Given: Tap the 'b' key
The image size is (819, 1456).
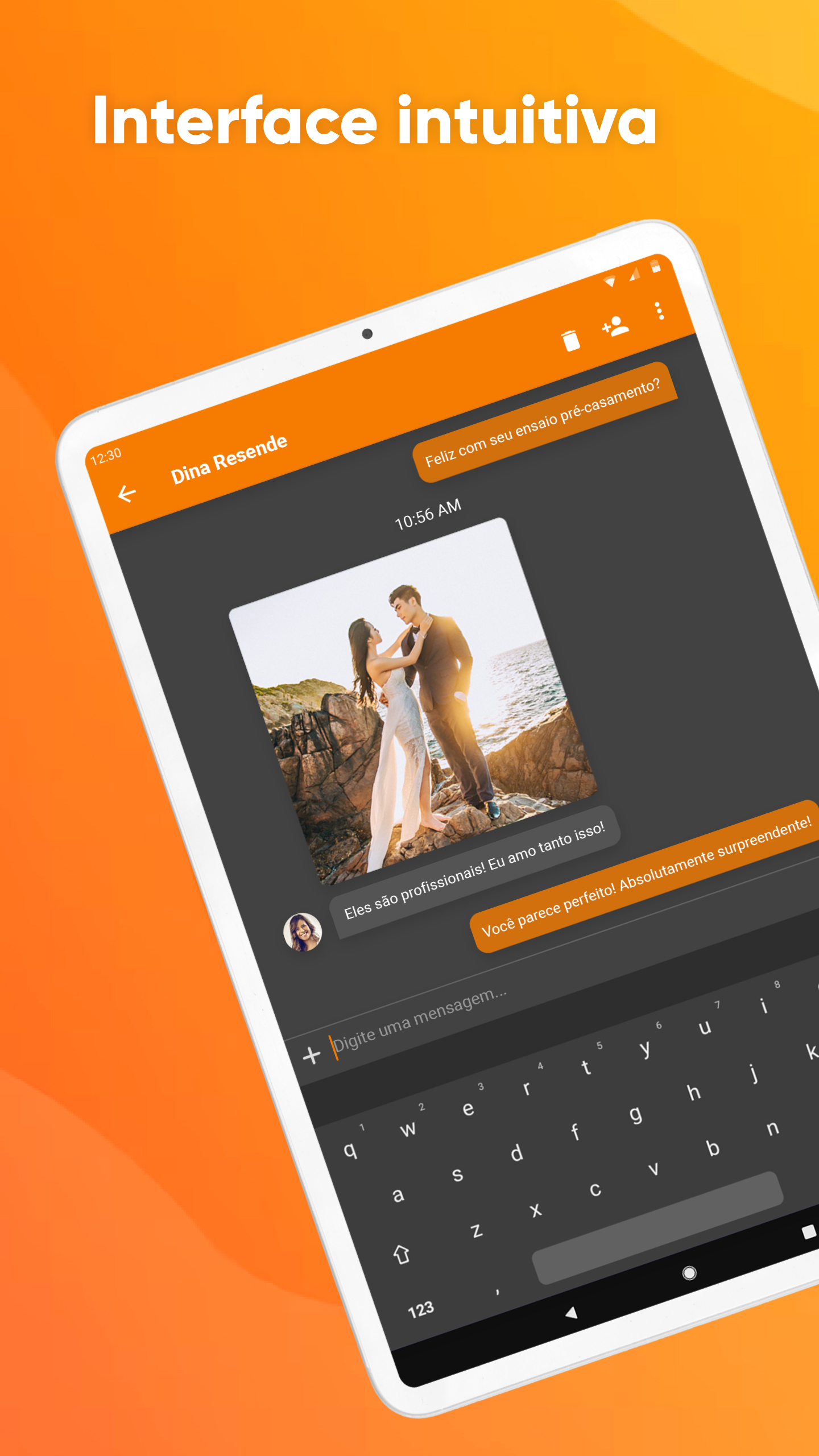Looking at the screenshot, I should (x=713, y=1148).
